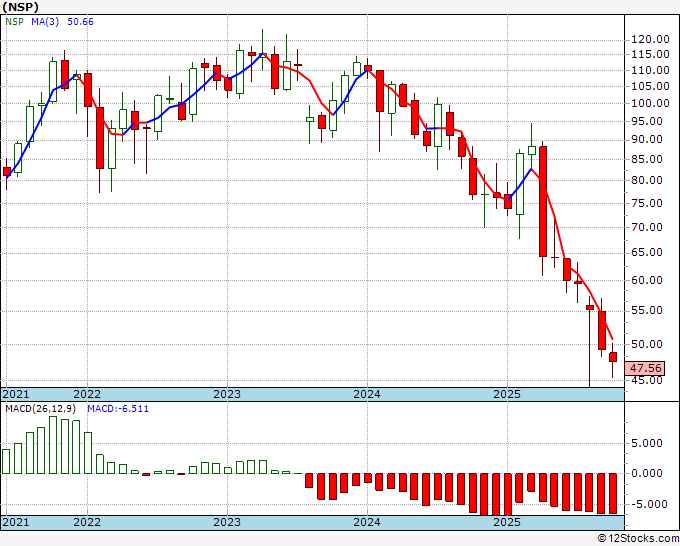Viewport: 680px width, 546px height.
Task: Click 2022 on the price chart timeline
Action: pos(87,394)
